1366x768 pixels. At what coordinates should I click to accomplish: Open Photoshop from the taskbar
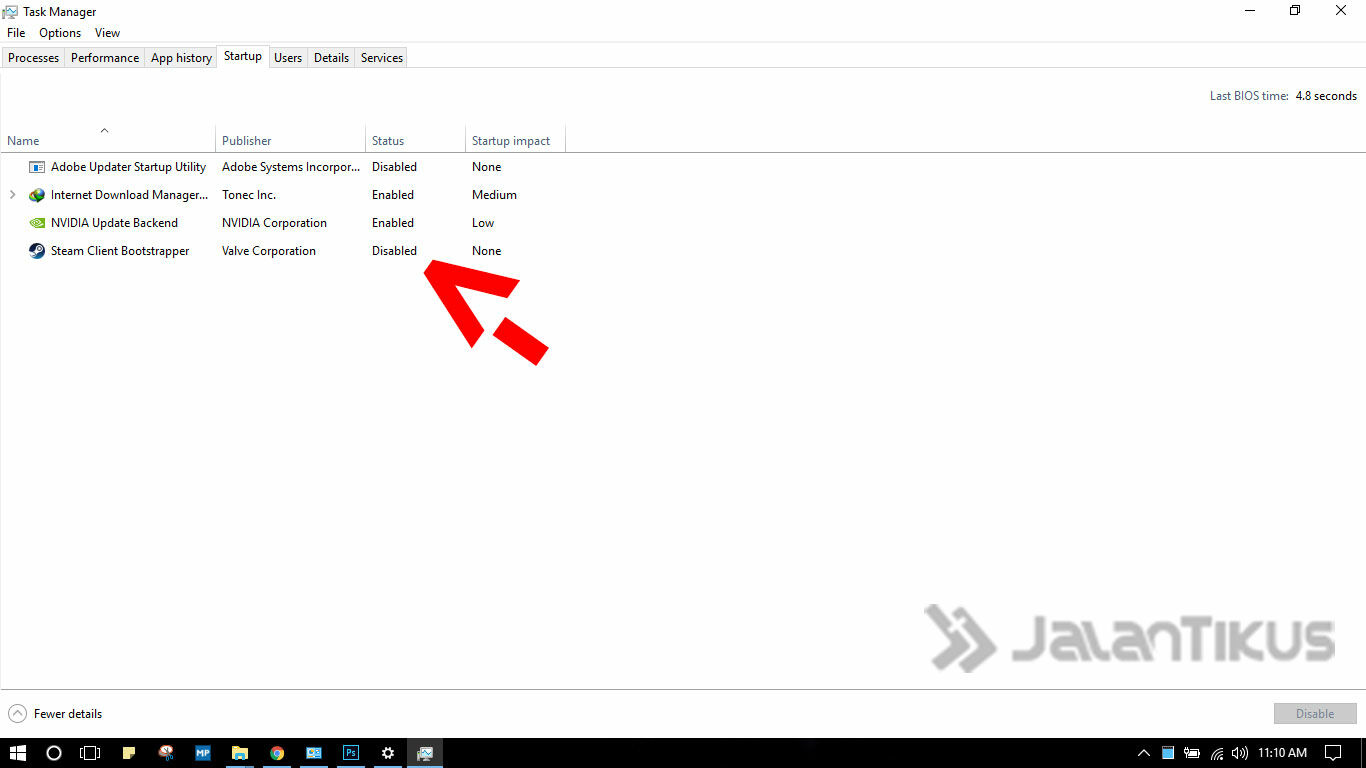(351, 753)
